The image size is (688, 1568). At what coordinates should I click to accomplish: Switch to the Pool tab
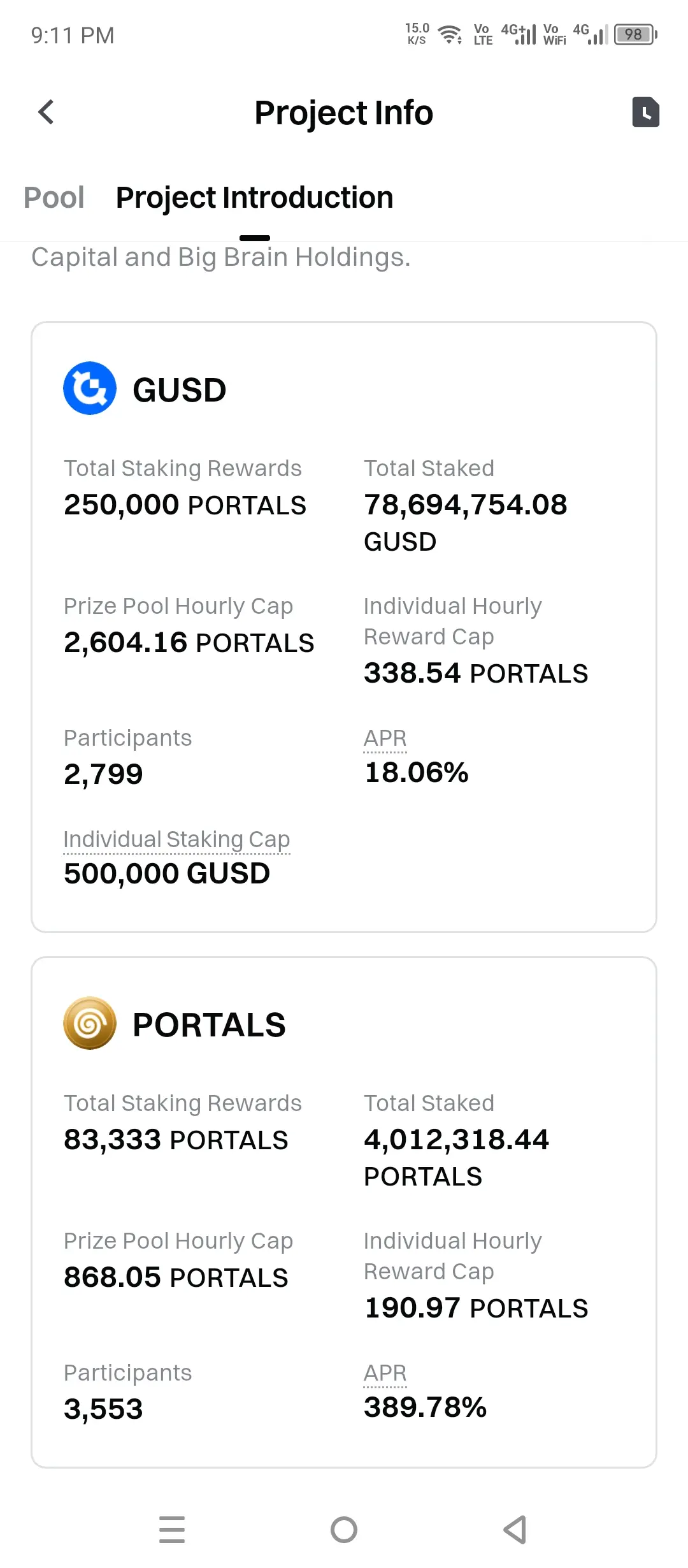coord(54,198)
